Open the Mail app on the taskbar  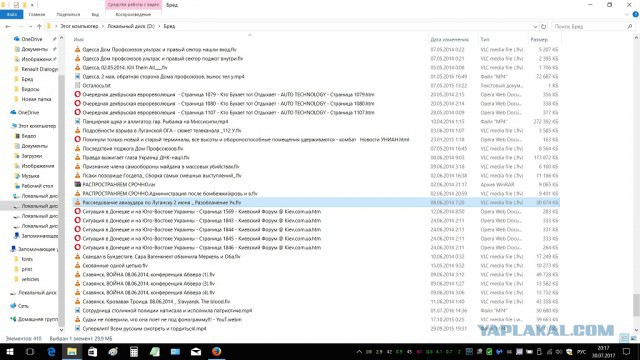196,351
